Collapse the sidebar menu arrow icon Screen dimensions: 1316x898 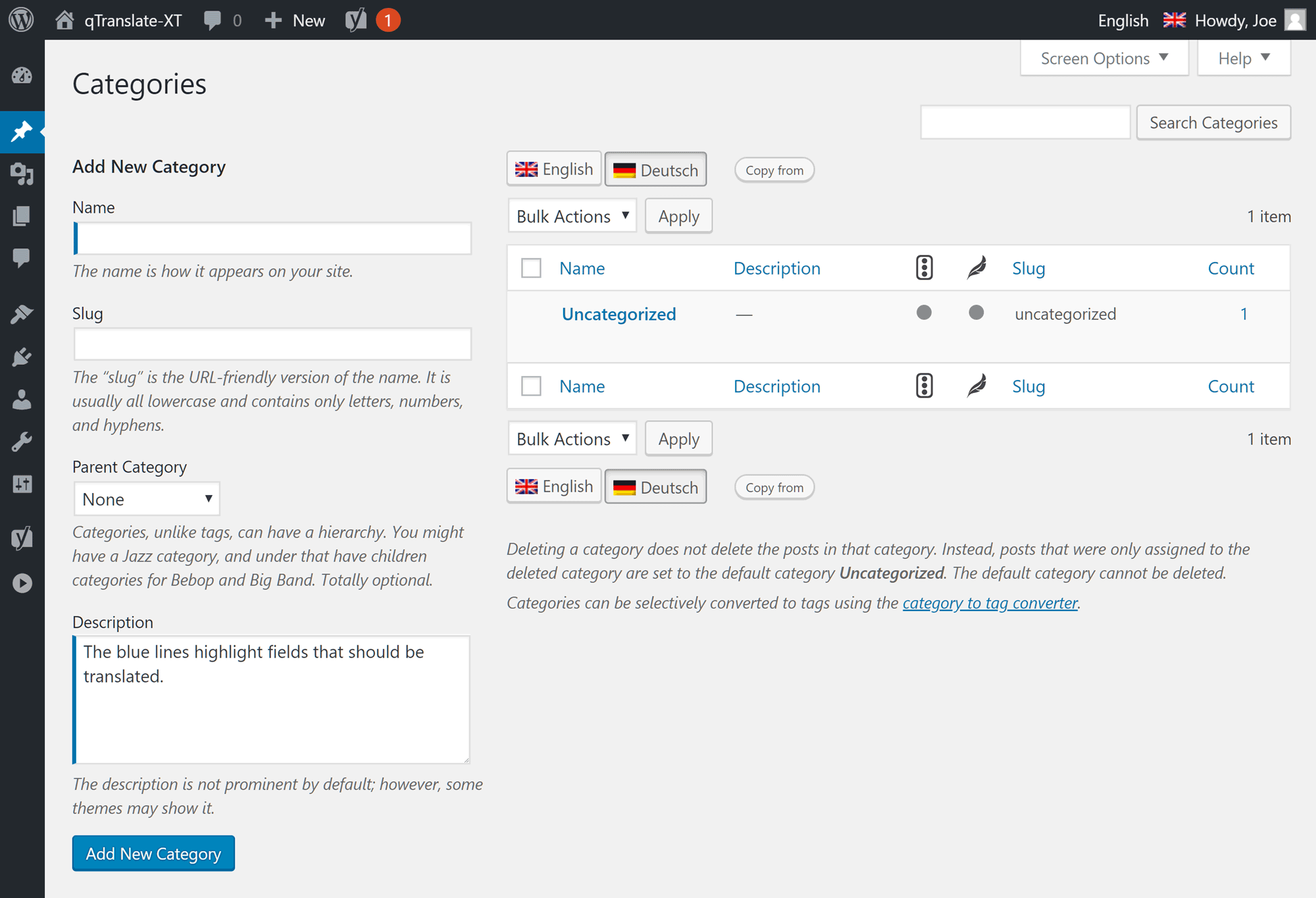pos(22,583)
